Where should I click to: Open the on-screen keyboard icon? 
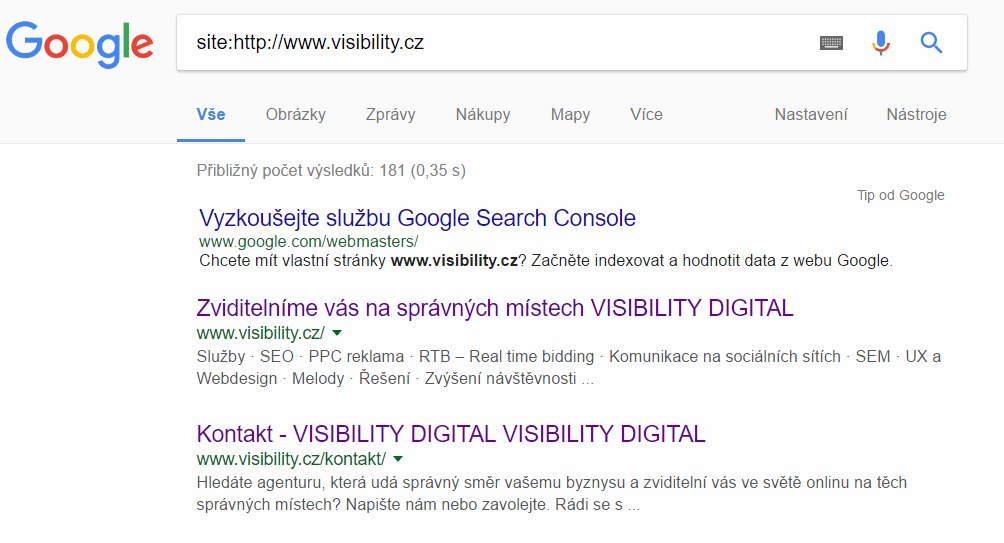pyautogui.click(x=831, y=43)
